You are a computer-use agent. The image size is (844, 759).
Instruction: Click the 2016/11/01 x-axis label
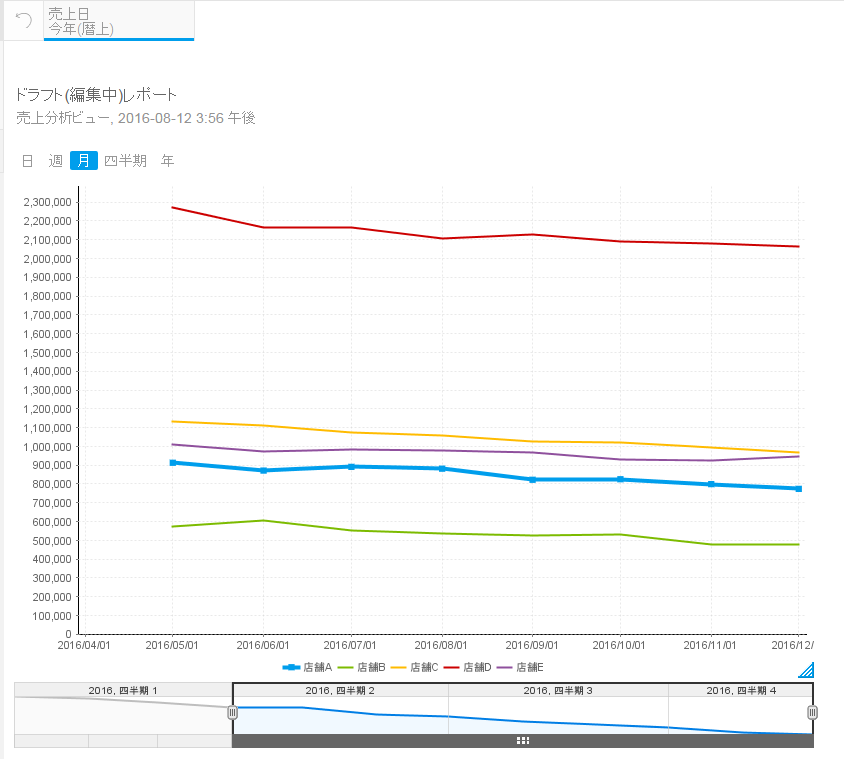(x=710, y=645)
